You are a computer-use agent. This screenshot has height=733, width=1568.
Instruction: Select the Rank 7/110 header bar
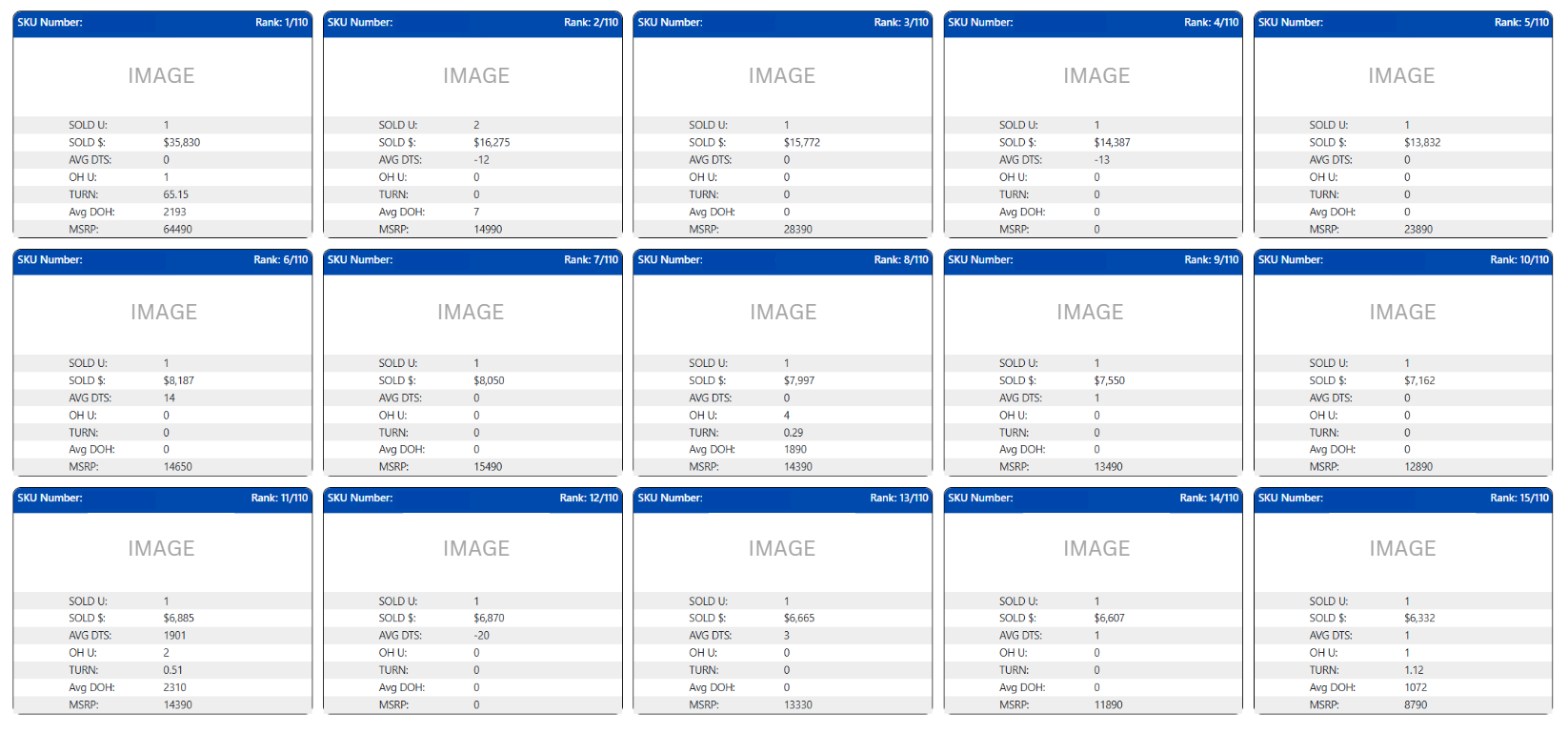click(x=472, y=260)
